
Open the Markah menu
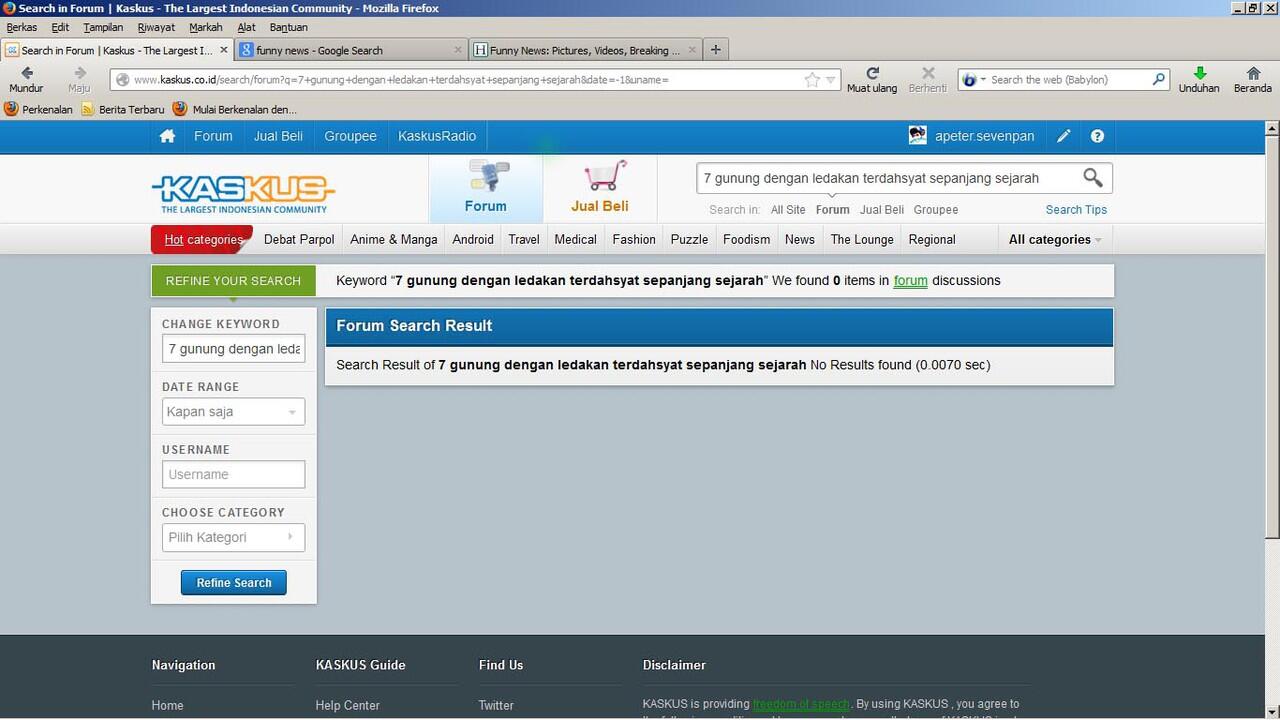point(206,27)
